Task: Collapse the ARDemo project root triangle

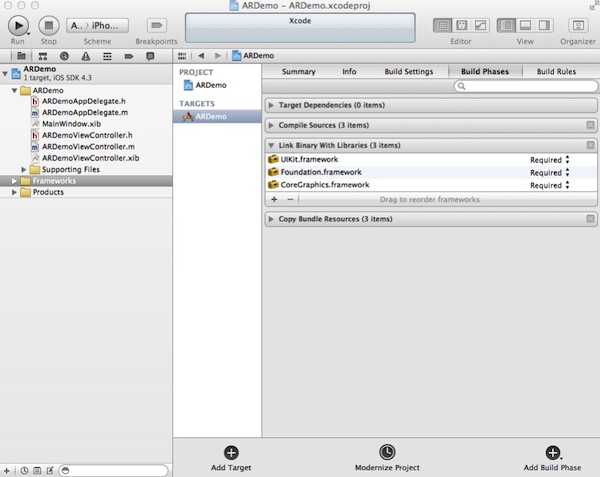Action: 5,73
